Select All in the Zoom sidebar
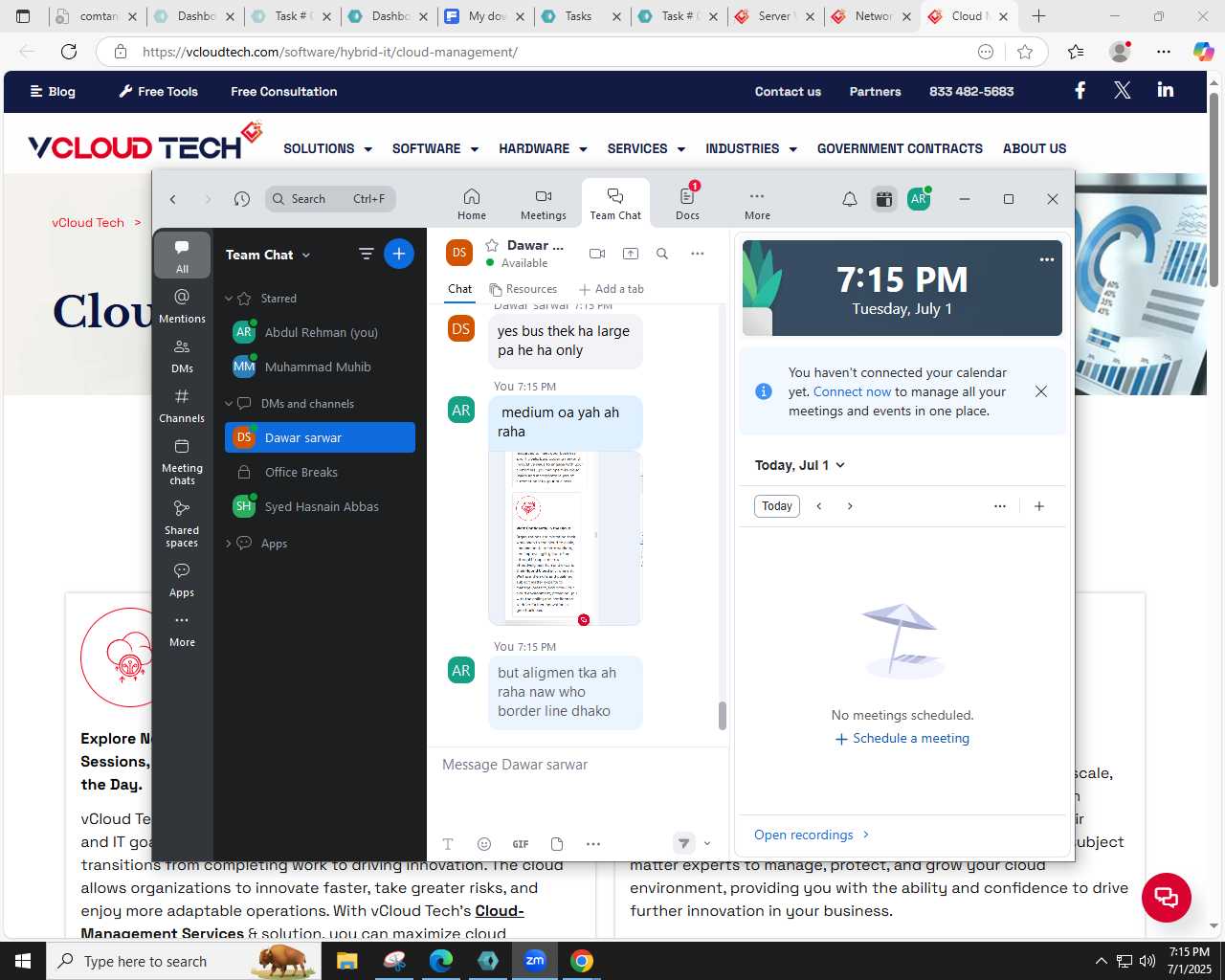Screen dimensions: 1225x980 182,255
